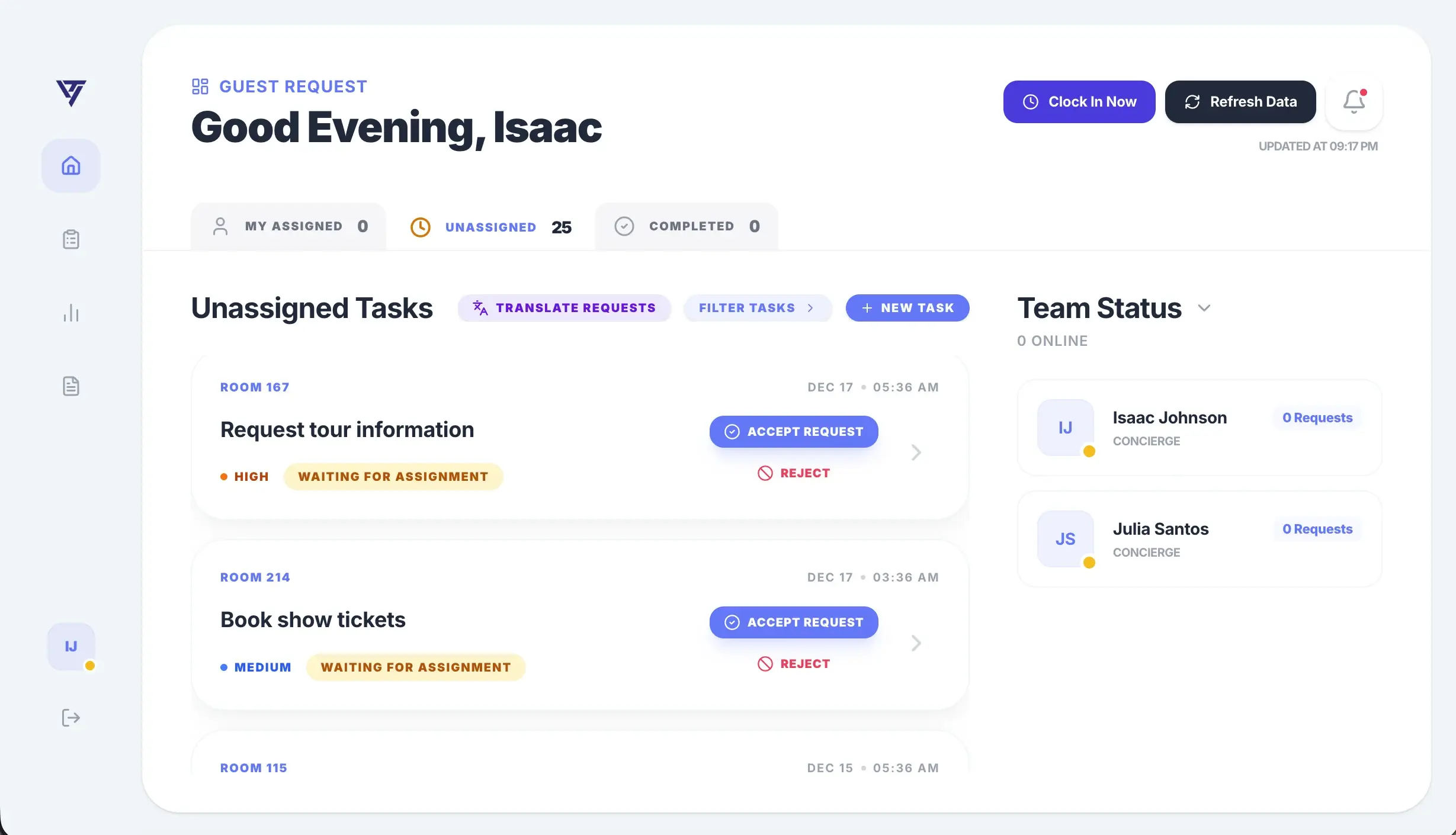Click the ROOM 214 label
Image resolution: width=1456 pixels, height=835 pixels.
tap(255, 577)
